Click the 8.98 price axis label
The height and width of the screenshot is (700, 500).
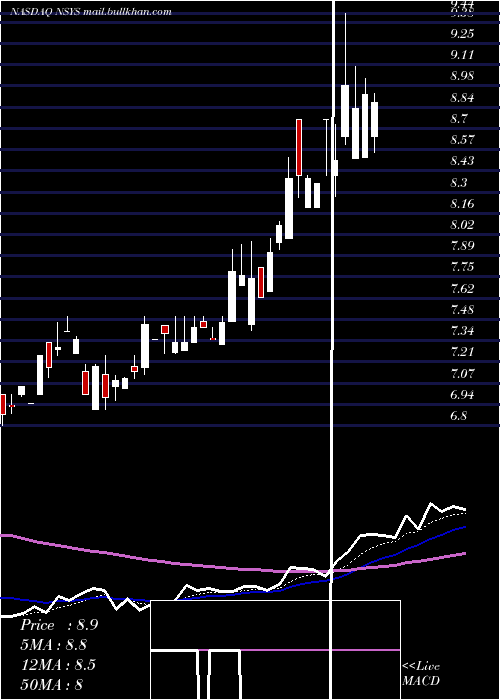tap(462, 76)
